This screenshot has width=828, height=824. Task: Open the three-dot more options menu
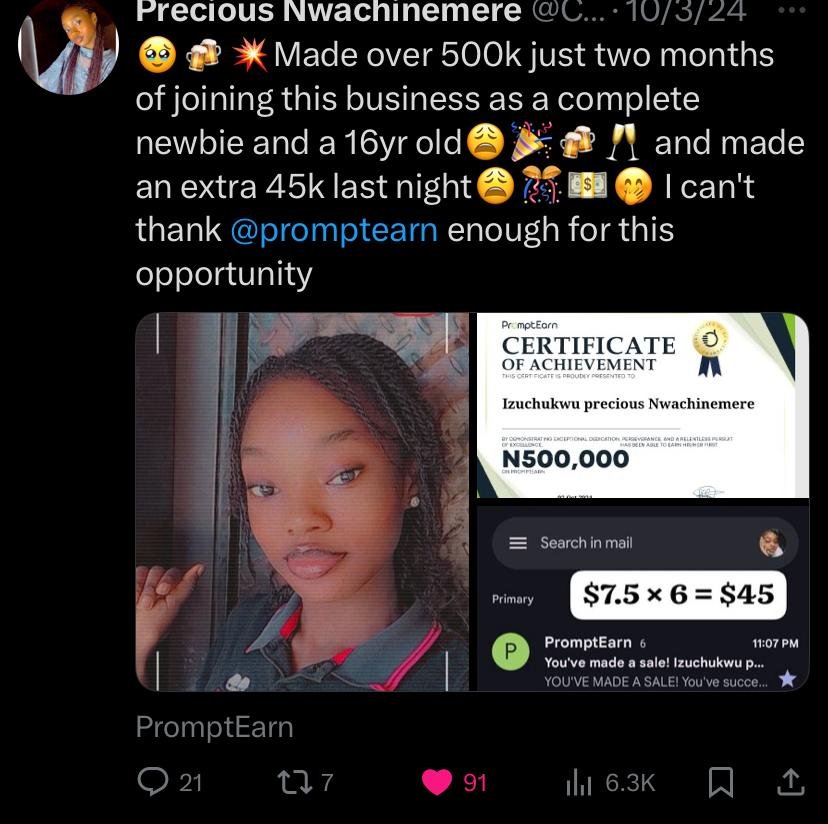click(792, 10)
